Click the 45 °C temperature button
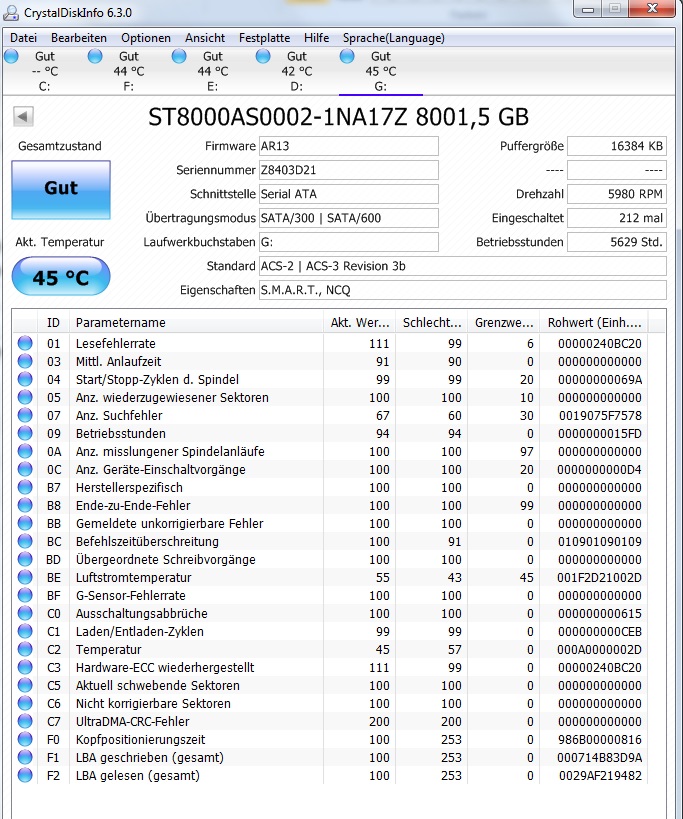 61,276
